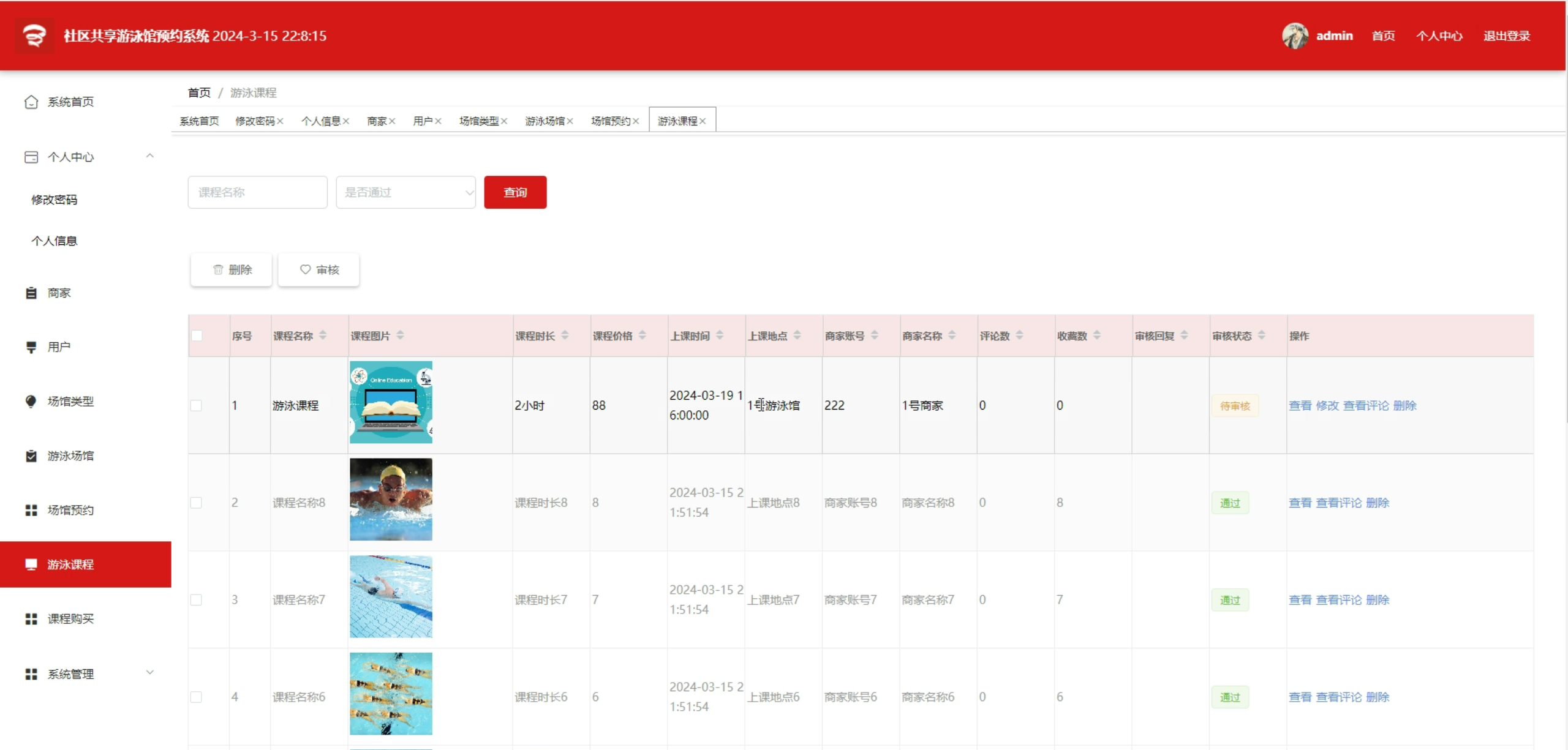Click 修改 link for the first course row

pyautogui.click(x=1327, y=405)
